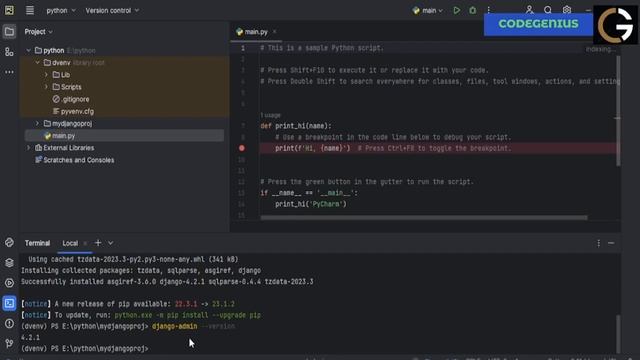Image resolution: width=640 pixels, height=360 pixels.
Task: Open Services tool window icon
Action: click(x=9, y=283)
